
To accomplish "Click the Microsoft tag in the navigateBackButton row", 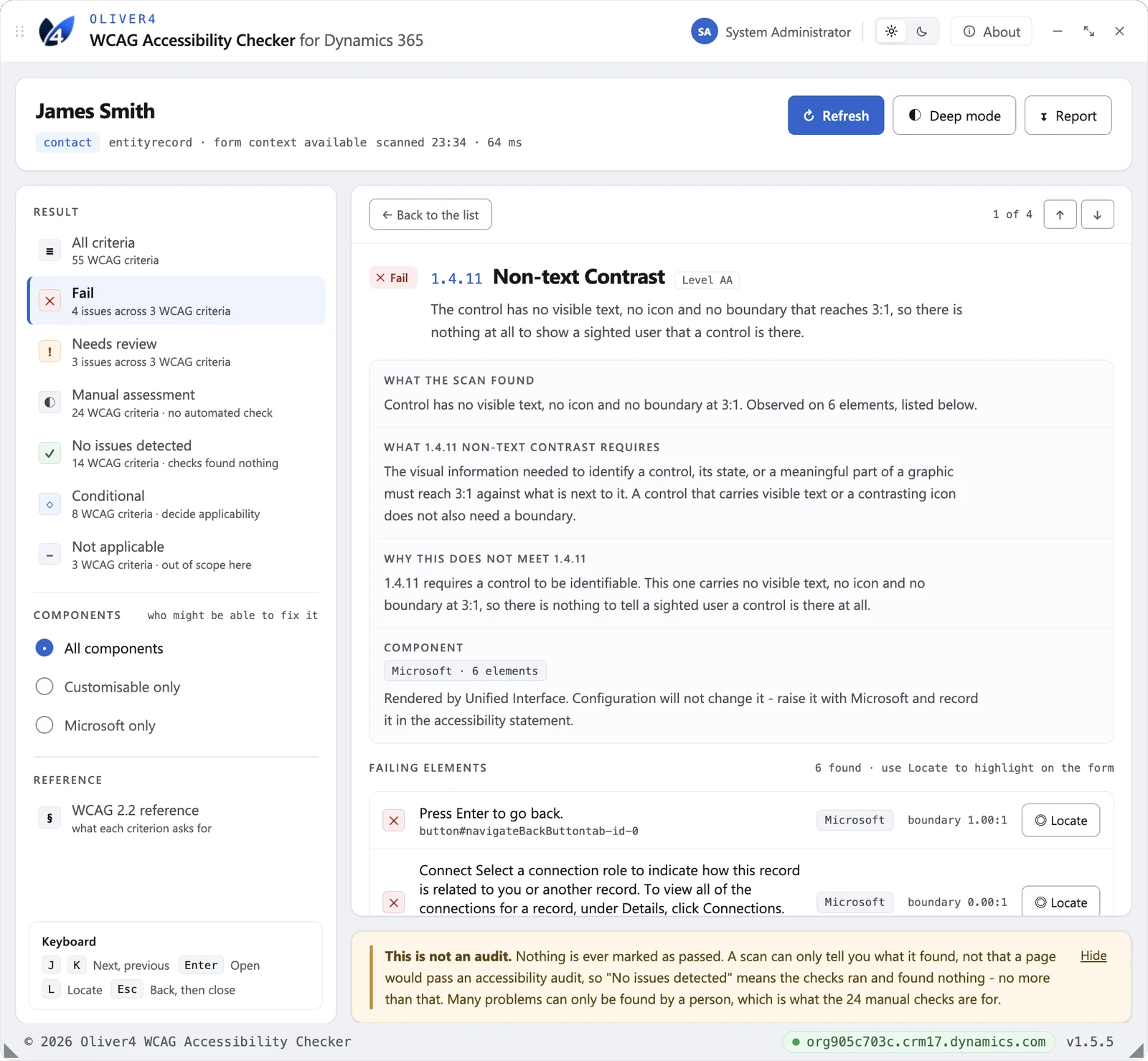I will (x=855, y=820).
